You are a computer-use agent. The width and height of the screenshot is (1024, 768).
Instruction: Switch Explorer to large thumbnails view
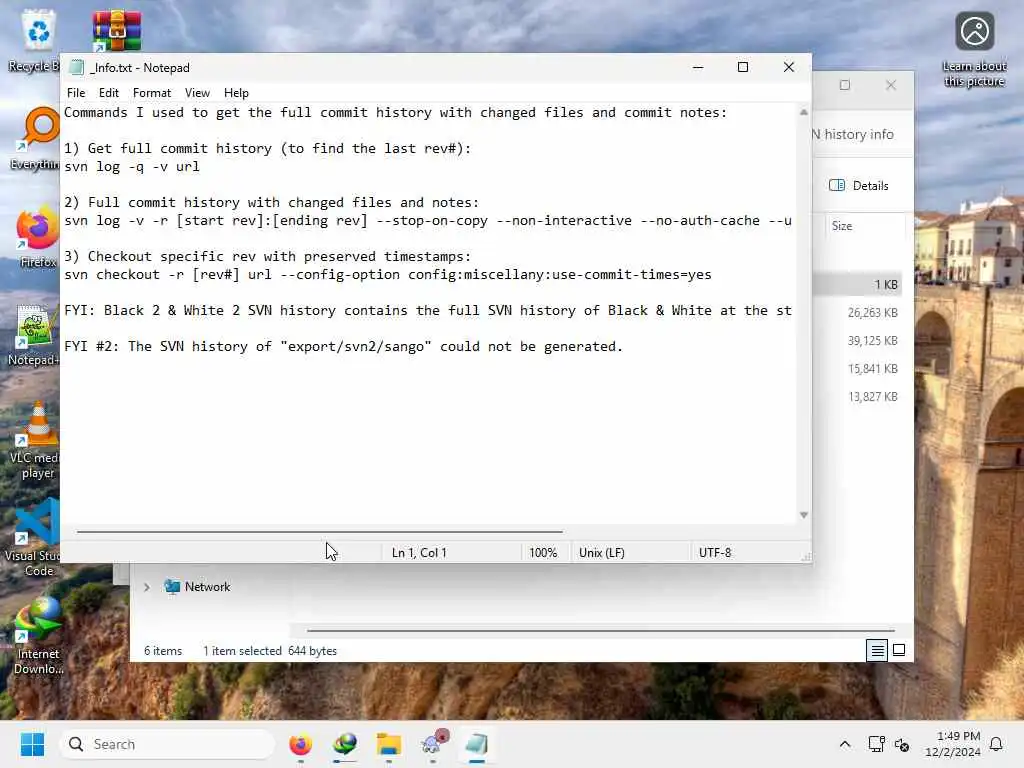[899, 650]
